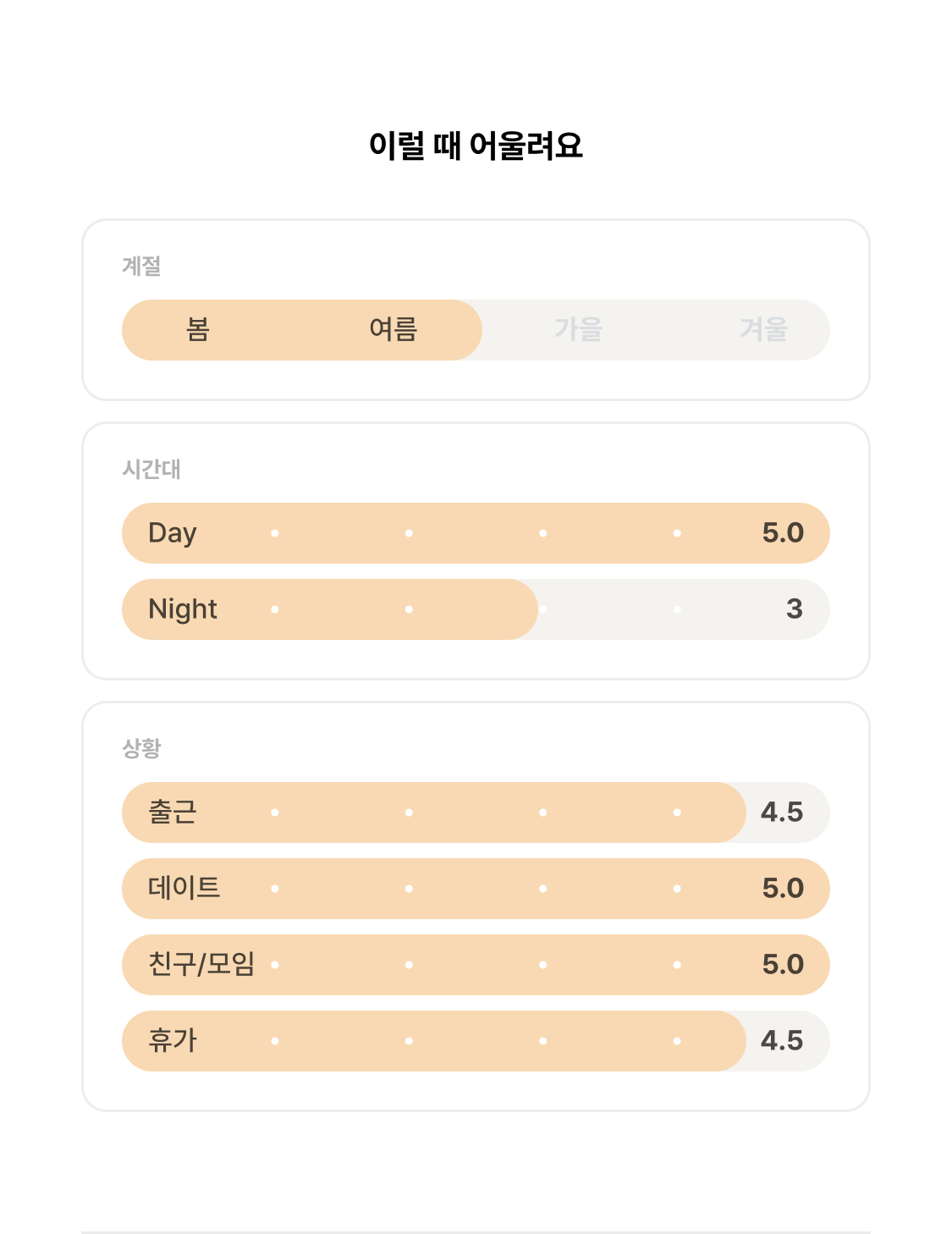Image resolution: width=952 pixels, height=1234 pixels.
Task: Click the 시간대 section label
Action: point(151,469)
